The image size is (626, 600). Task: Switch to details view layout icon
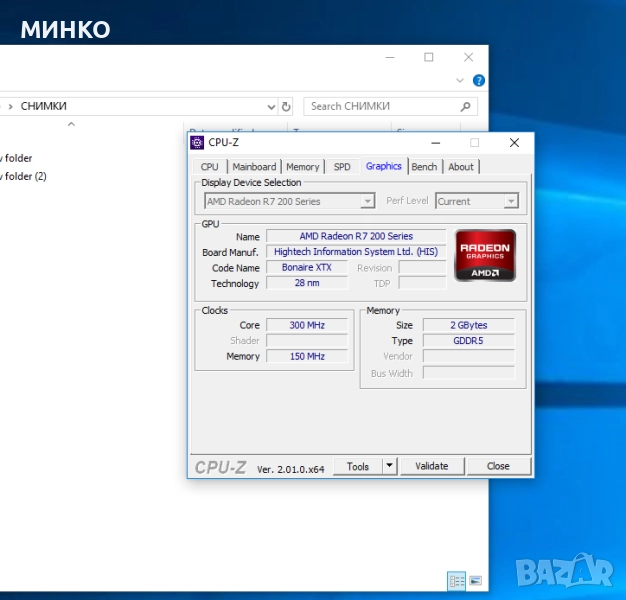click(456, 581)
